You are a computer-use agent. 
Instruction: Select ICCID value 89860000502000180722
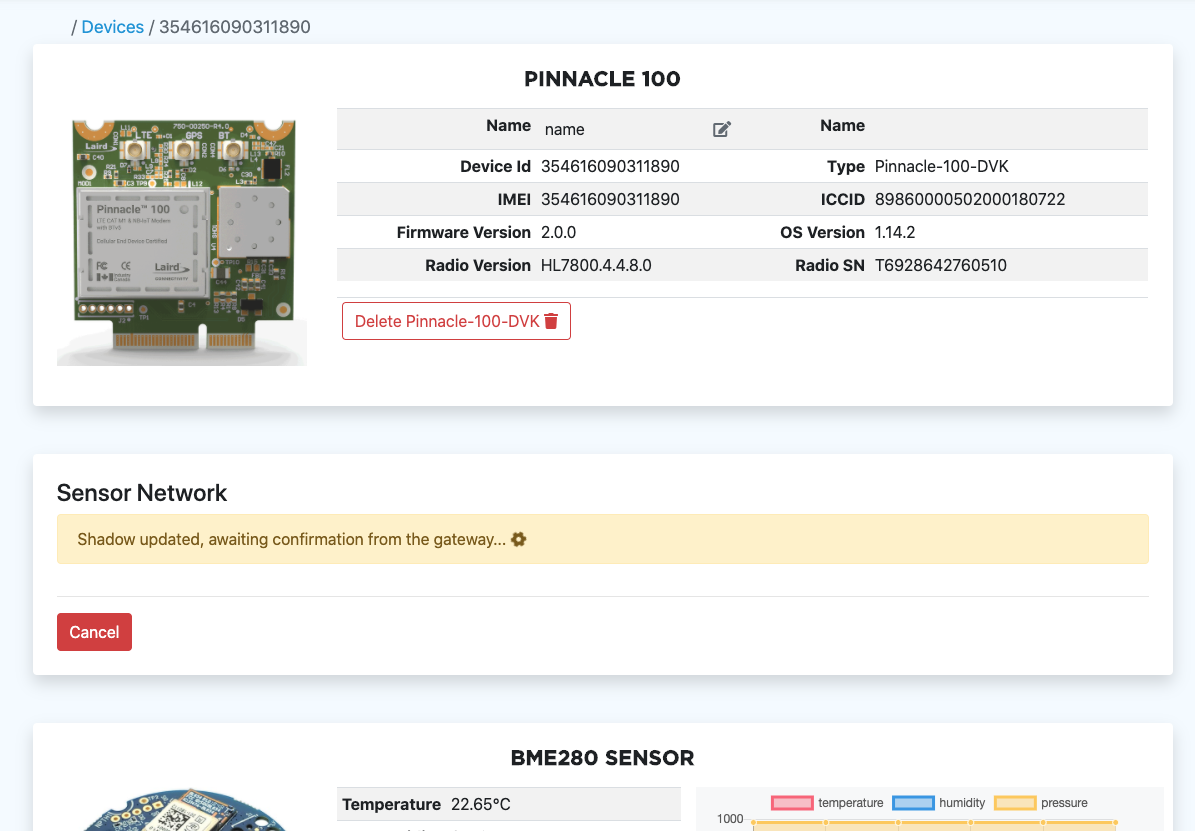point(970,199)
